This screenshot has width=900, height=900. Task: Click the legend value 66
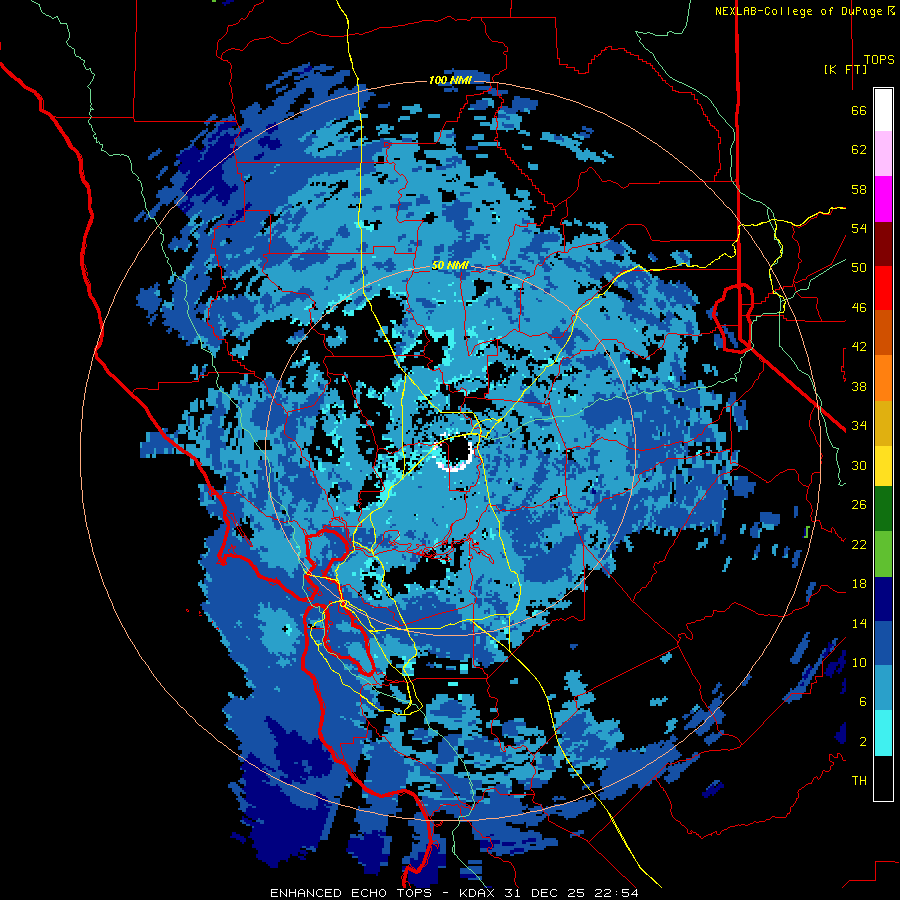(859, 110)
